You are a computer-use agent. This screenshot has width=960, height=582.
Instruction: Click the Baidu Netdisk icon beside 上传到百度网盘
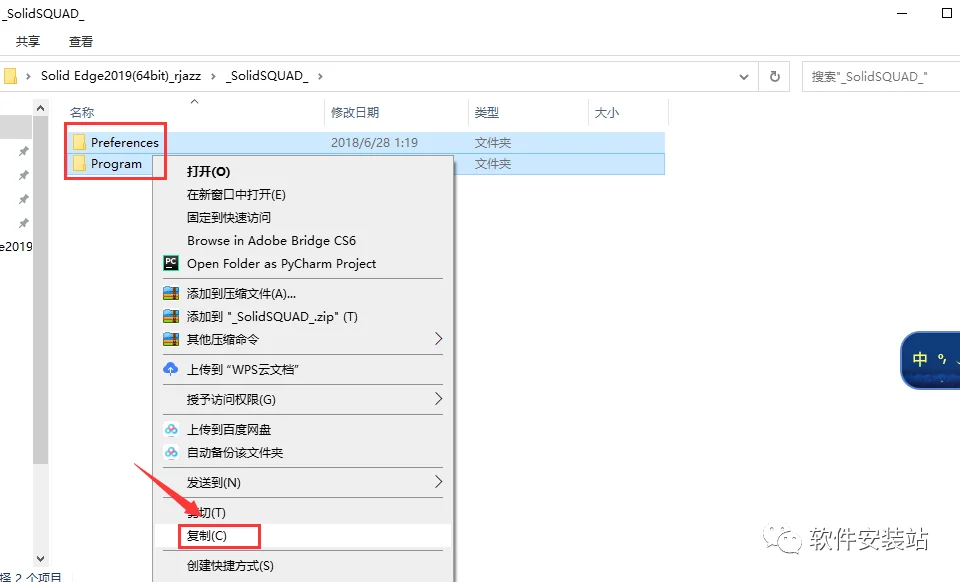click(171, 429)
